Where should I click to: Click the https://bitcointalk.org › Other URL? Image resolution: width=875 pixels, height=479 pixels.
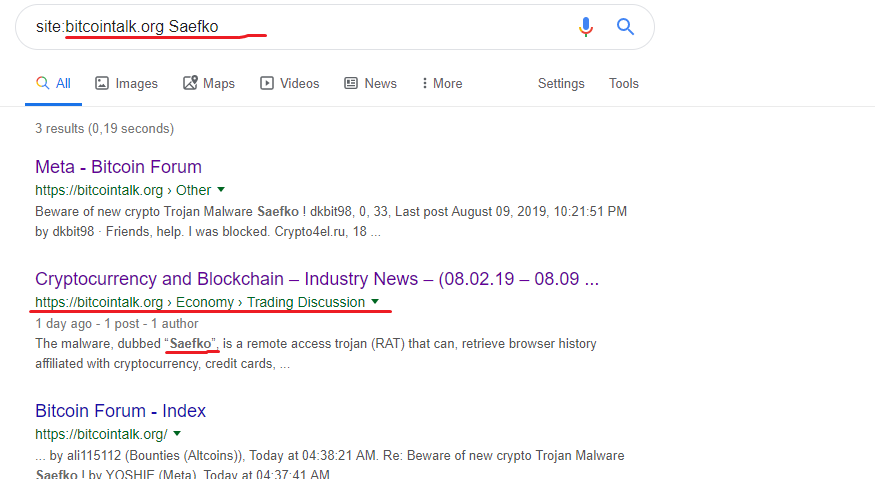tap(123, 190)
